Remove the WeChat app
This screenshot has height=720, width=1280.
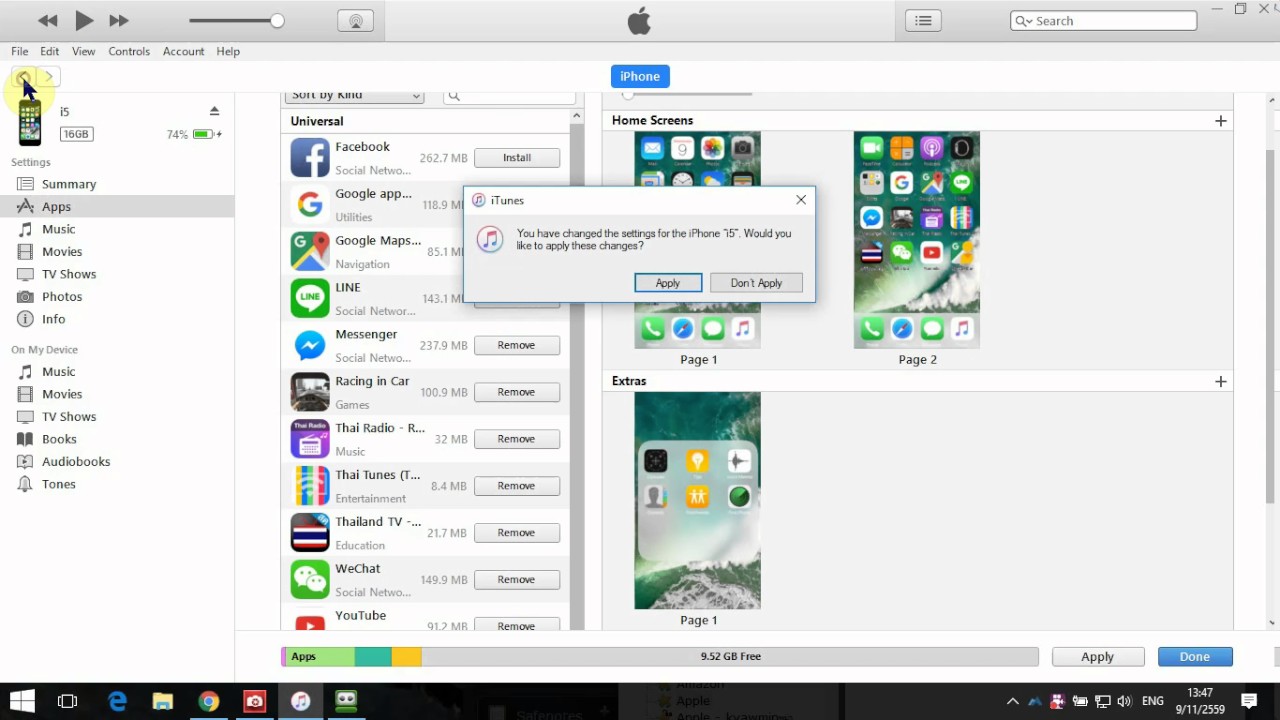[517, 580]
